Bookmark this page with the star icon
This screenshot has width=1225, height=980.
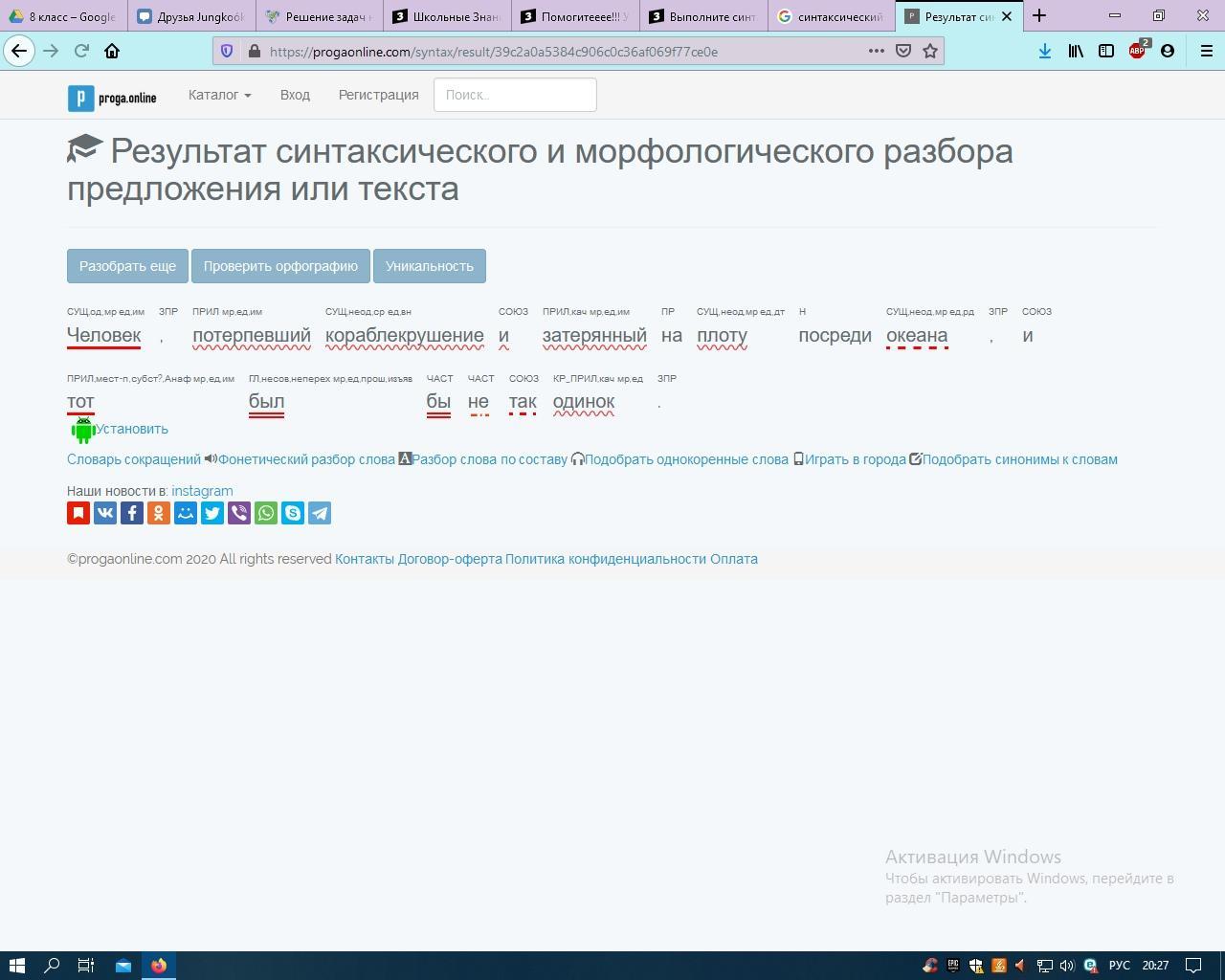tap(929, 51)
